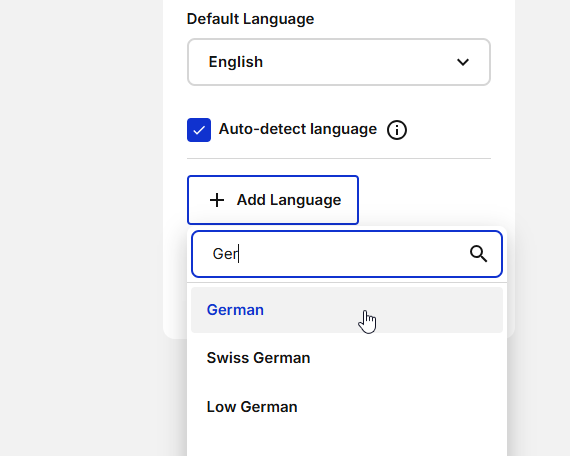The image size is (570, 456).
Task: Focus the language search field containing Ger
Action: click(x=347, y=254)
